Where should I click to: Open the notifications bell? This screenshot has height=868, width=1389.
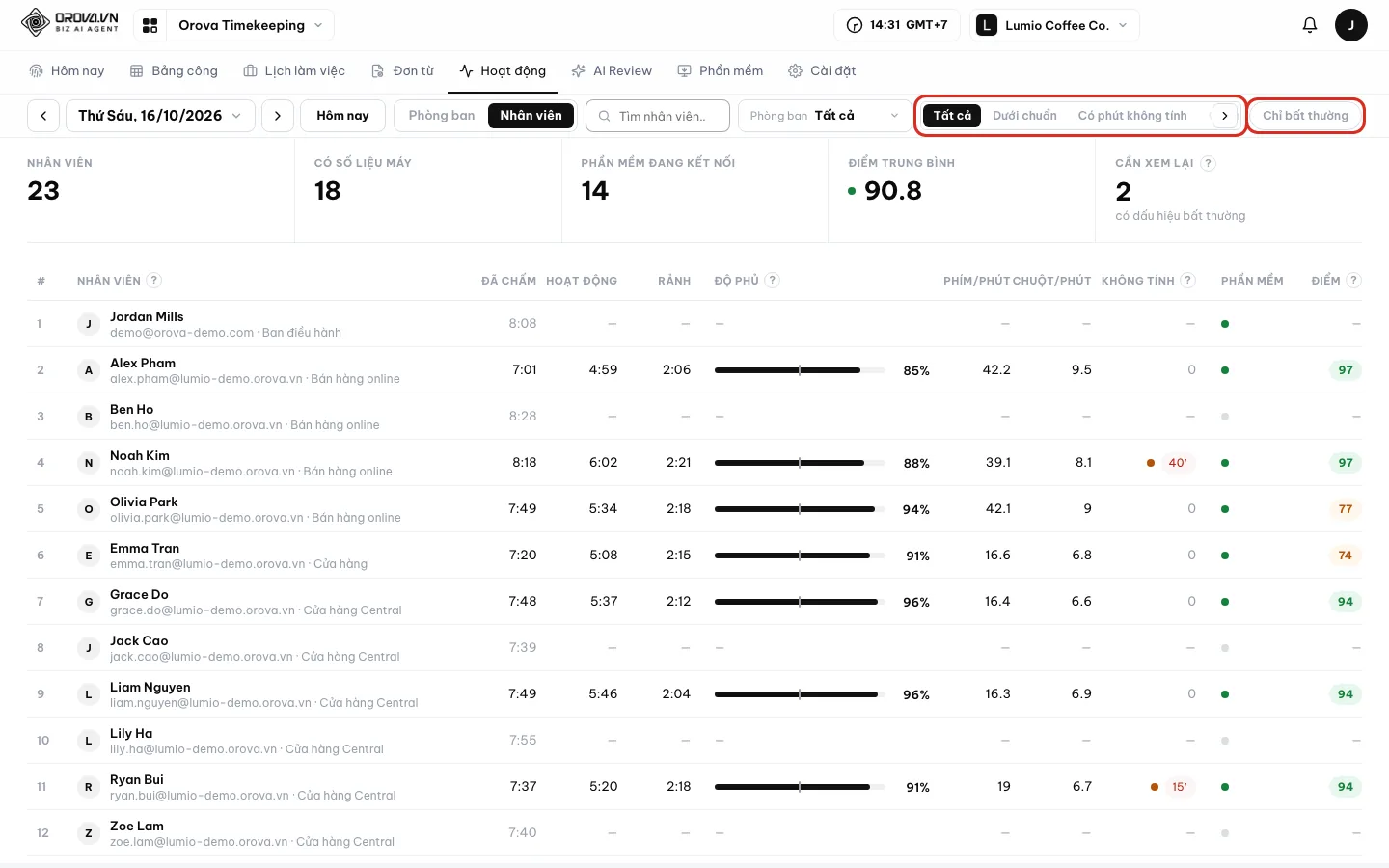click(x=1309, y=25)
